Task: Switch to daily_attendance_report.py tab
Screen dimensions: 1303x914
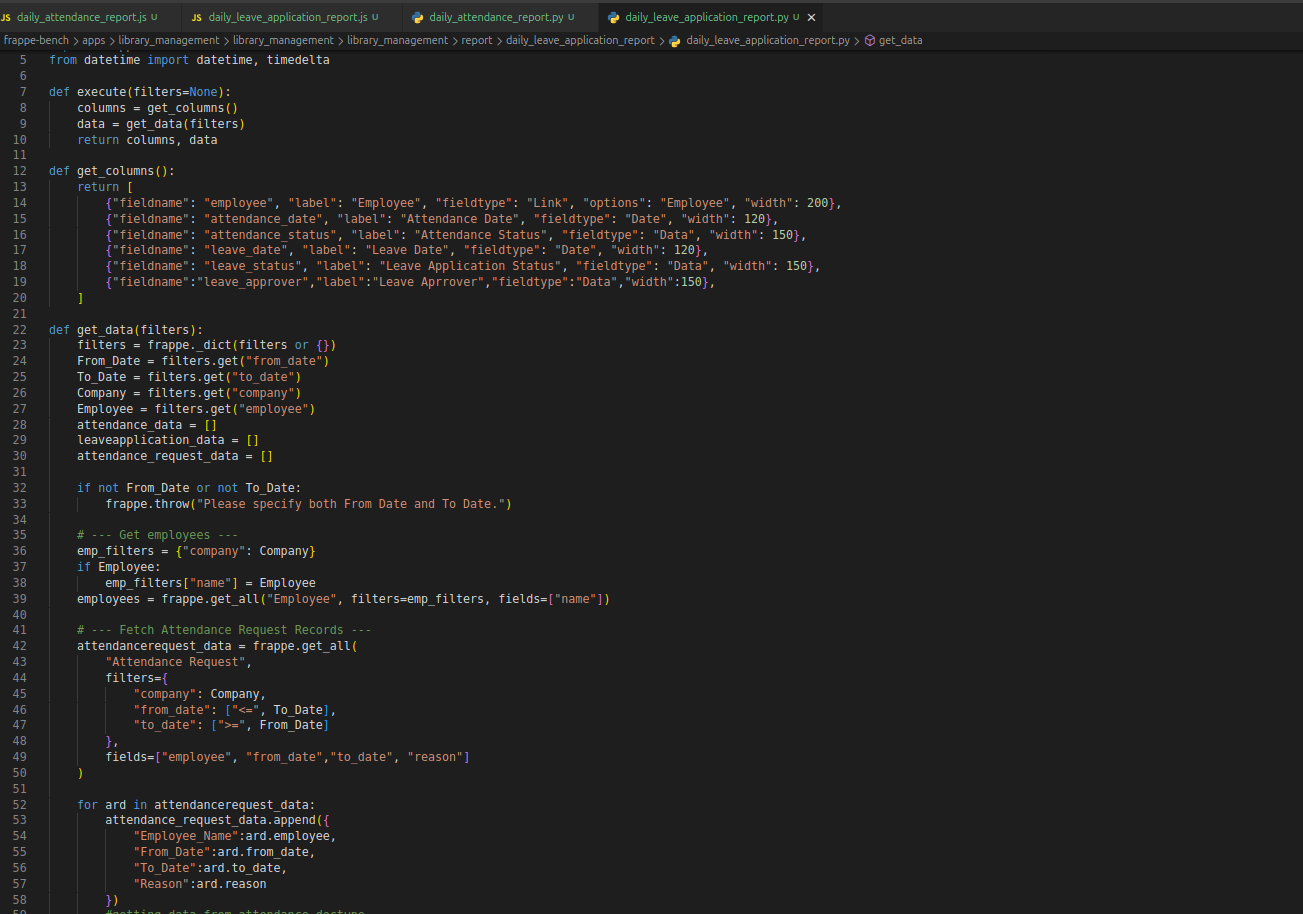Action: [496, 18]
